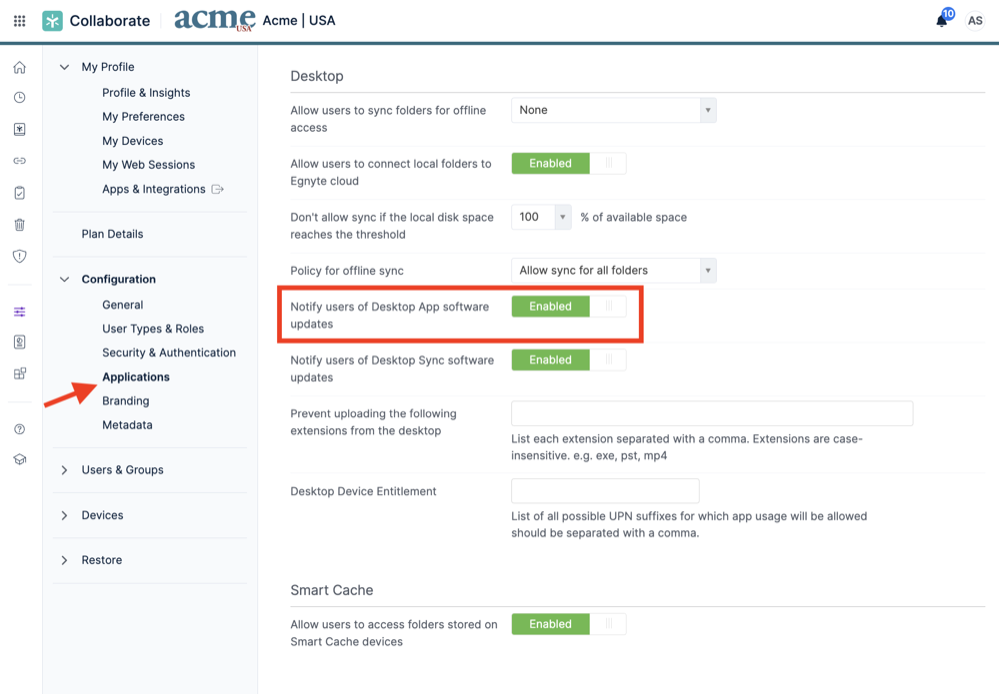
Task: Click the prevented upload extensions field
Action: pos(712,414)
